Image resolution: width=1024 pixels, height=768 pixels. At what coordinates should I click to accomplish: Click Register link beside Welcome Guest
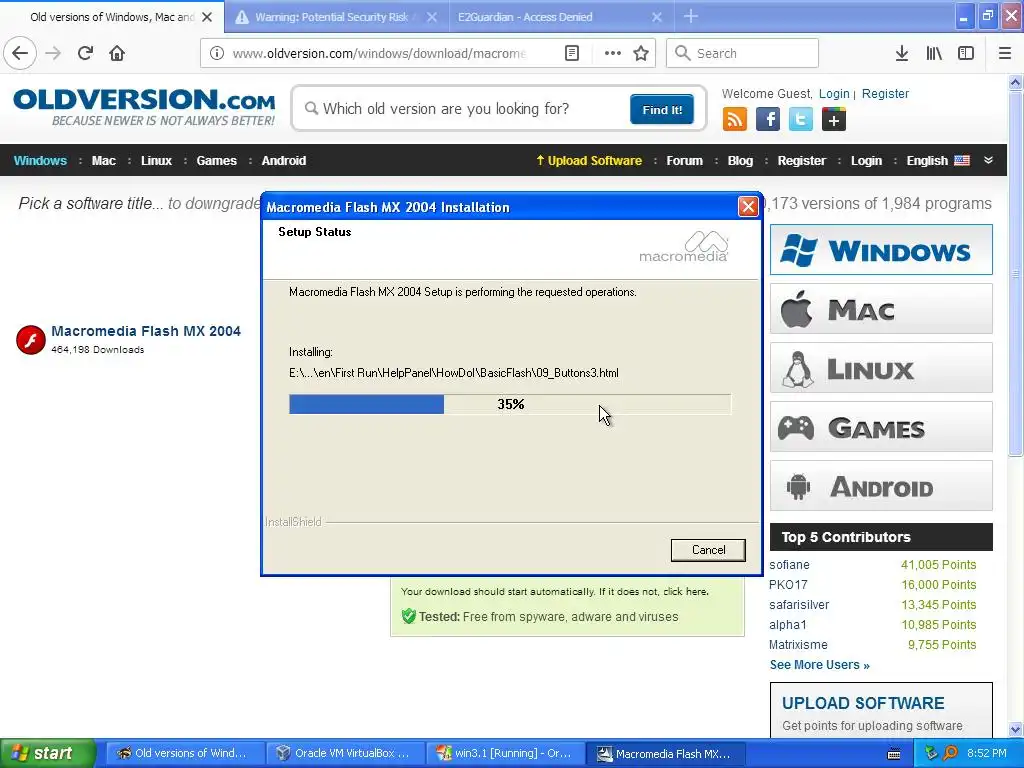point(885,93)
